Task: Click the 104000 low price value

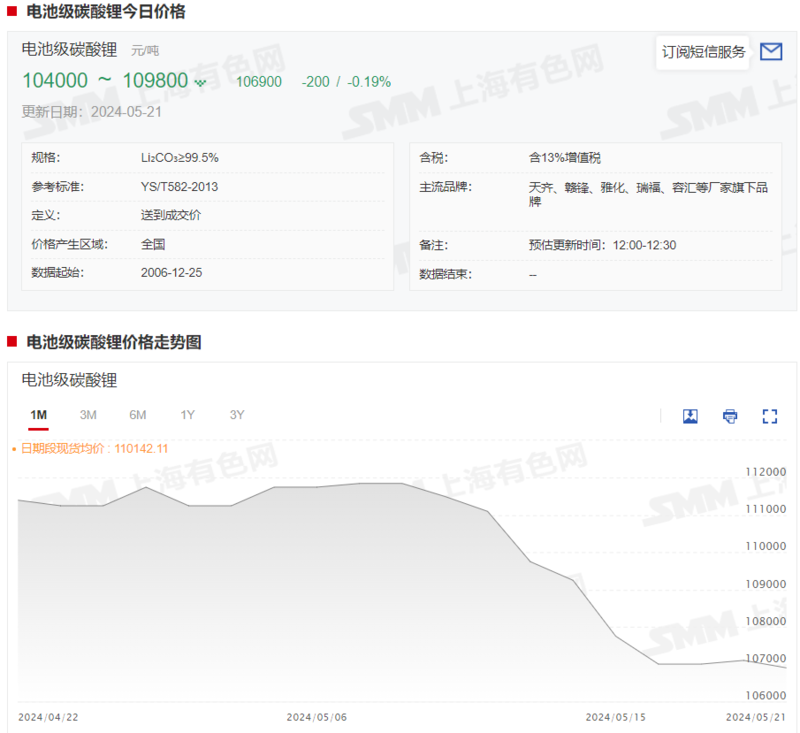Action: (x=55, y=81)
